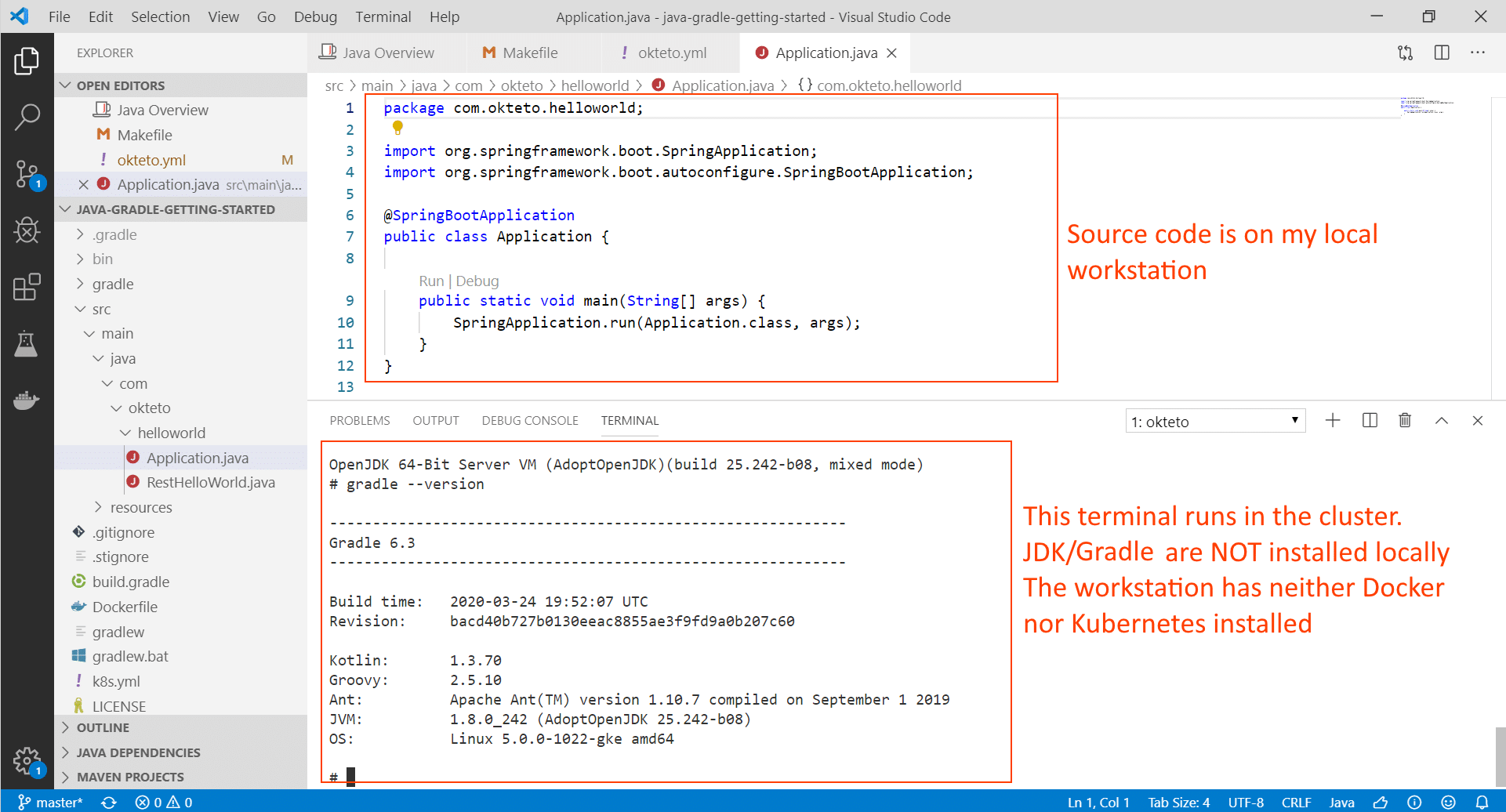This screenshot has height=812, width=1506.
Task: Change encoding via UTF-8 indicator
Action: tap(1246, 802)
